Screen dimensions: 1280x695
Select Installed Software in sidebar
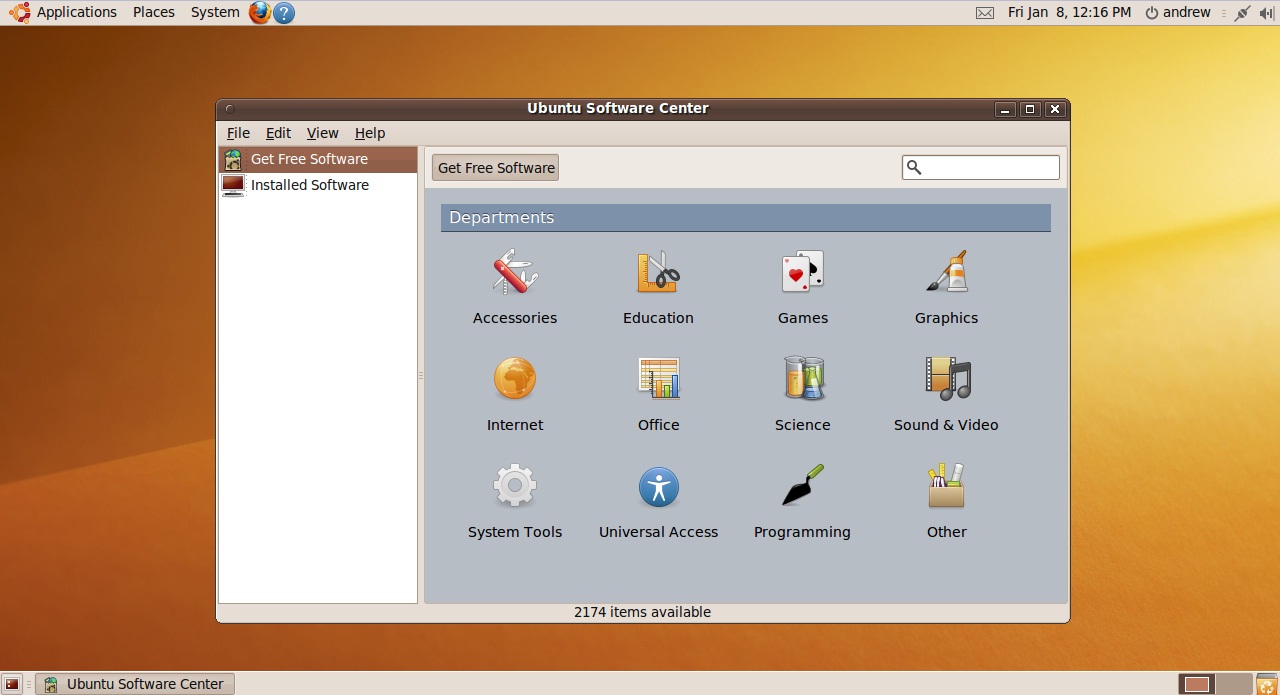click(x=317, y=185)
